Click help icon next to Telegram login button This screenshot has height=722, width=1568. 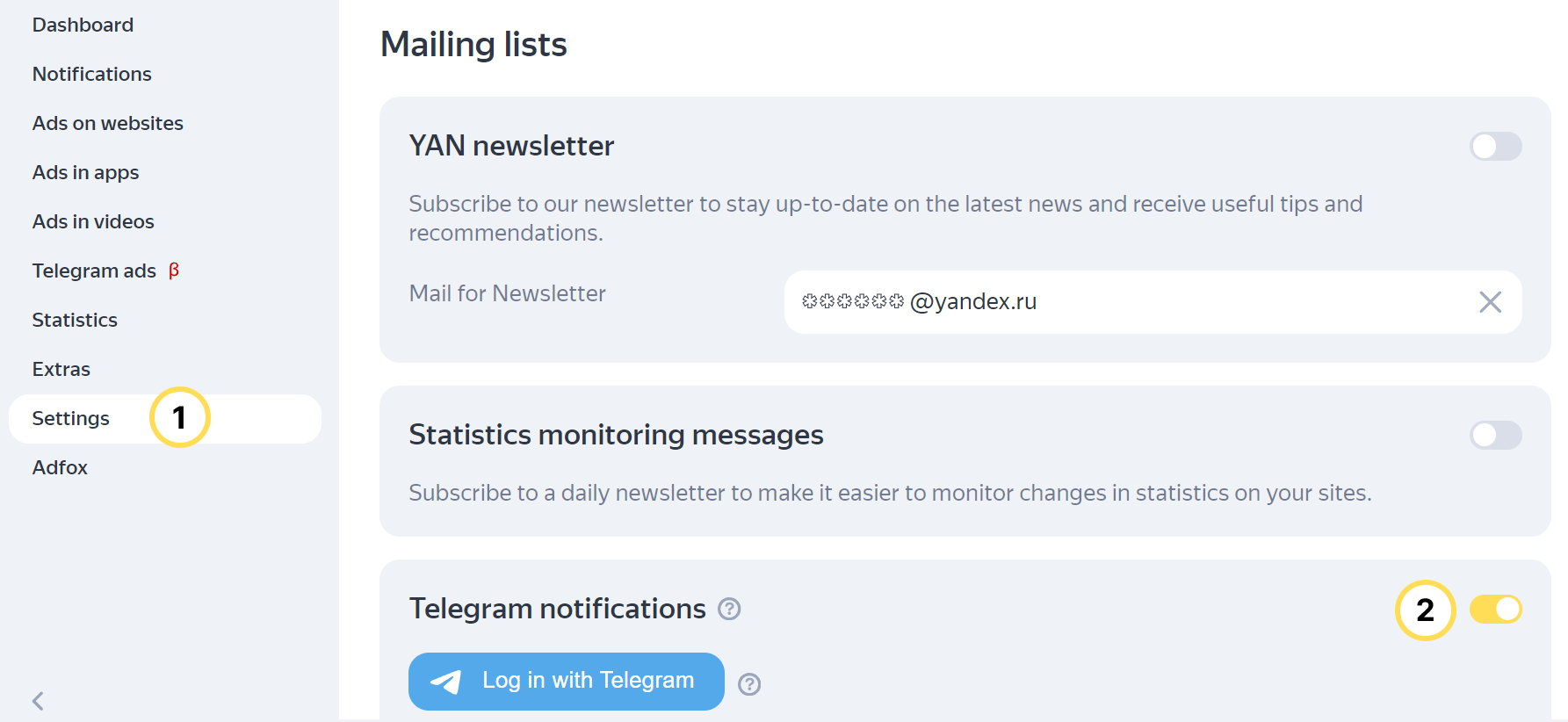tap(749, 683)
